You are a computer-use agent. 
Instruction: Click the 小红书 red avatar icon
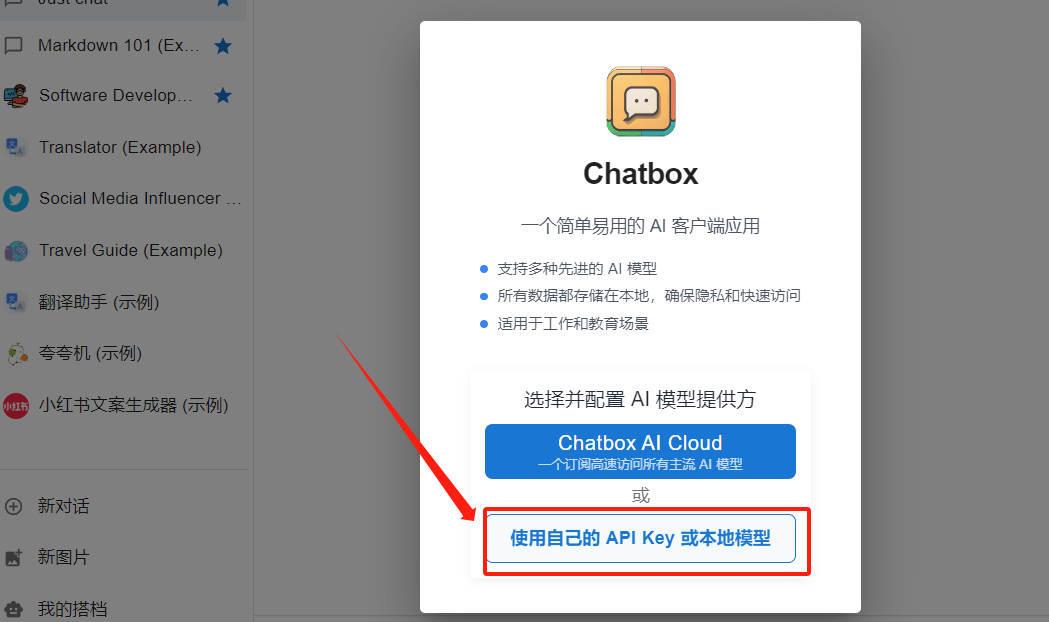click(16, 405)
